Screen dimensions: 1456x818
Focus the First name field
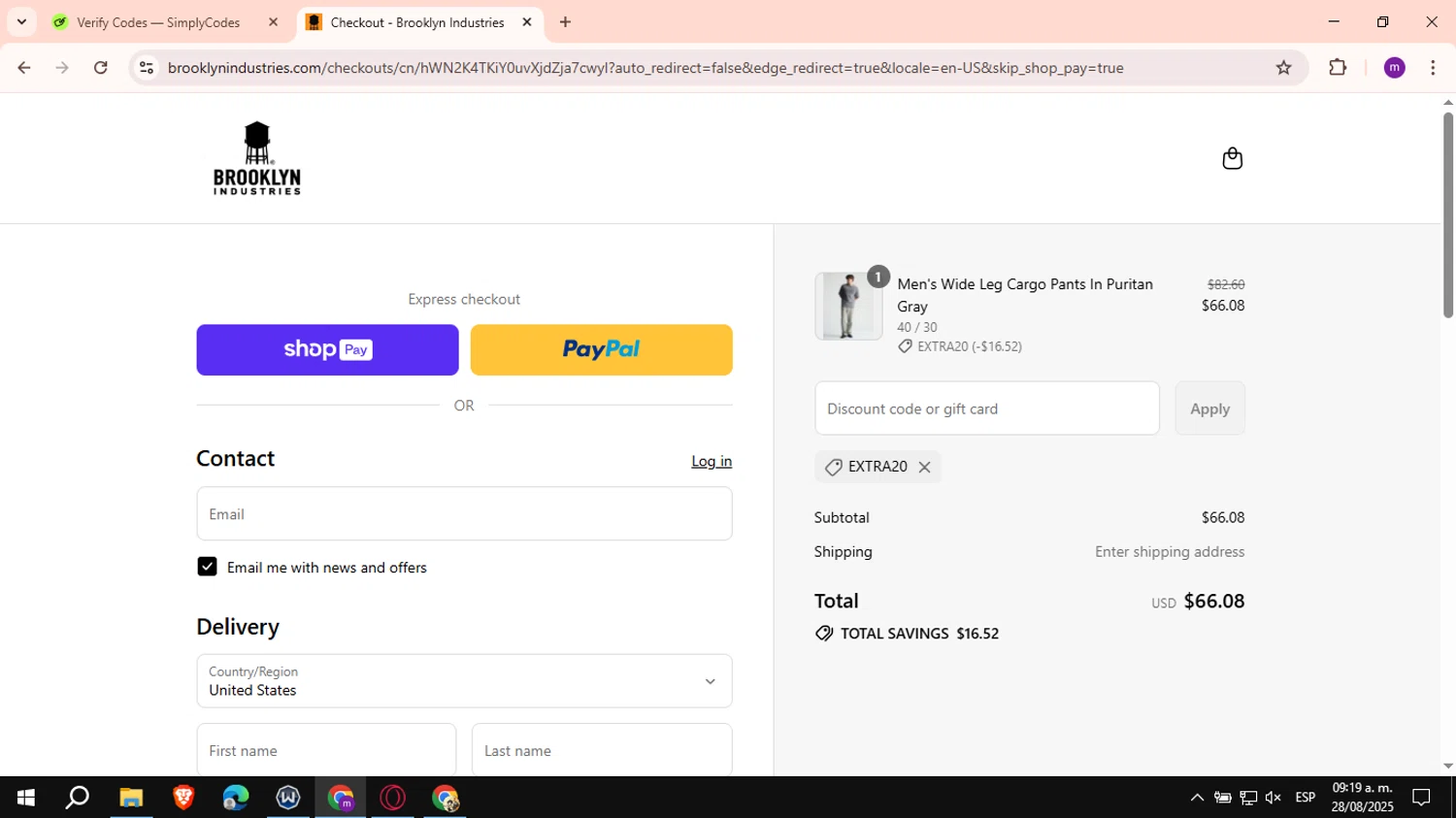[x=326, y=750]
